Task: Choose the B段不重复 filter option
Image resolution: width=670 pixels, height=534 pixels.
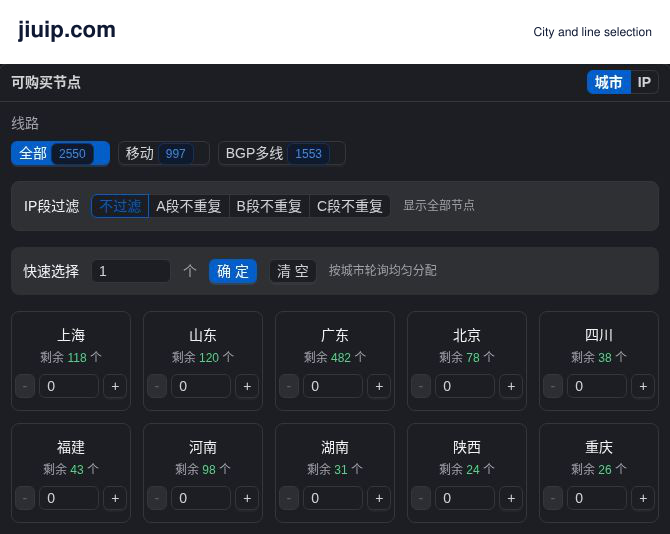Action: [x=269, y=206]
